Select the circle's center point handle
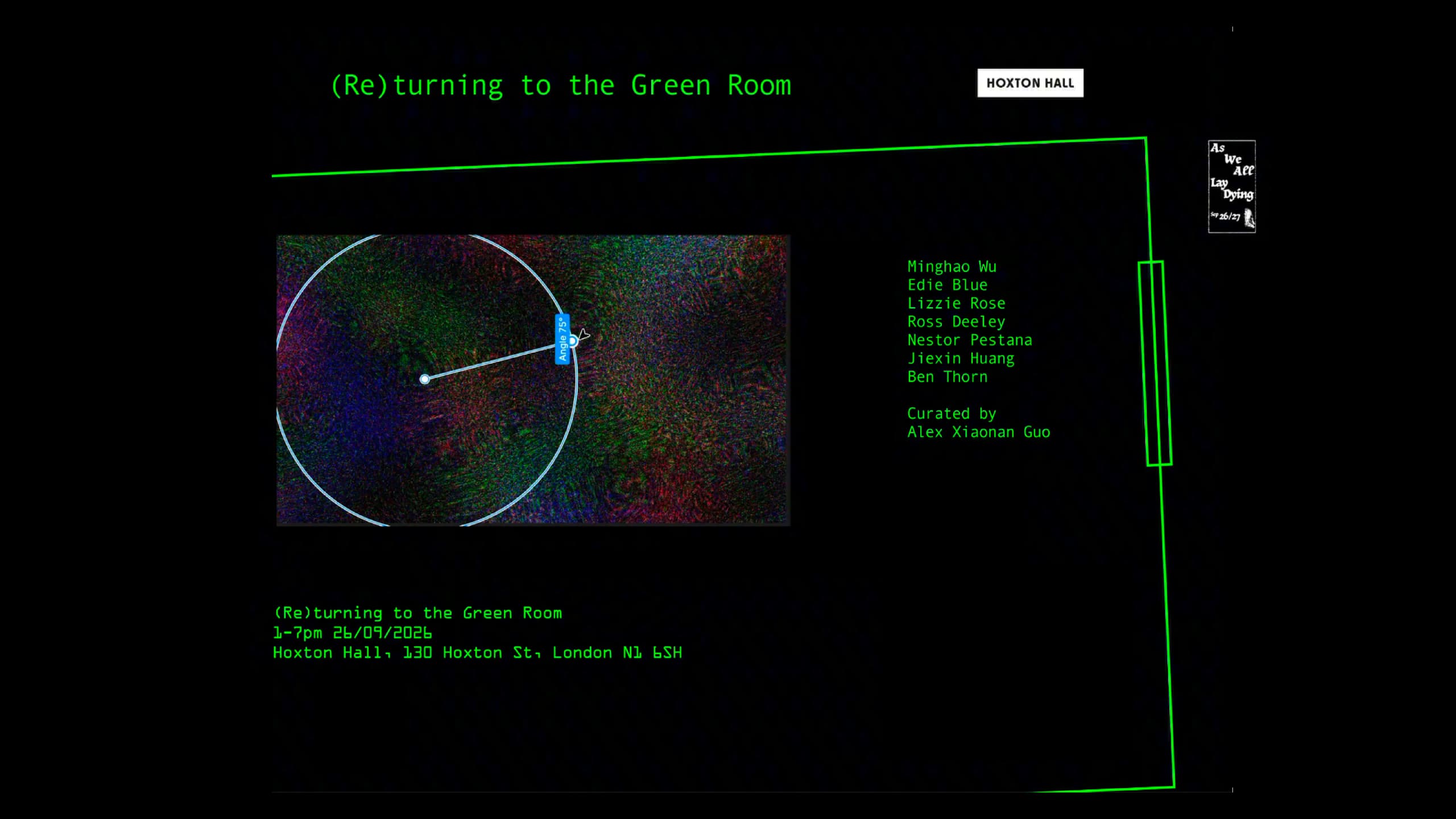Image resolution: width=1456 pixels, height=819 pixels. click(424, 379)
